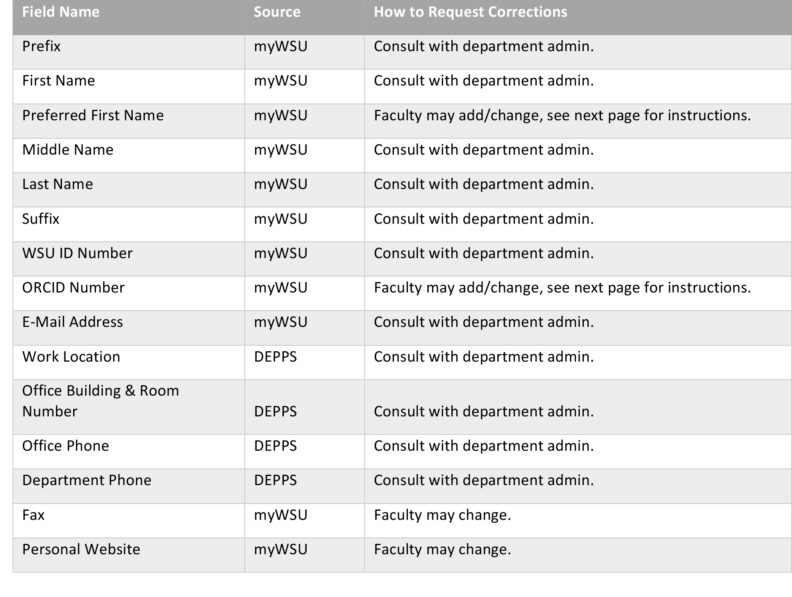792x597 pixels.
Task: Click the "Department Phone" field cell
Action: click(87, 480)
